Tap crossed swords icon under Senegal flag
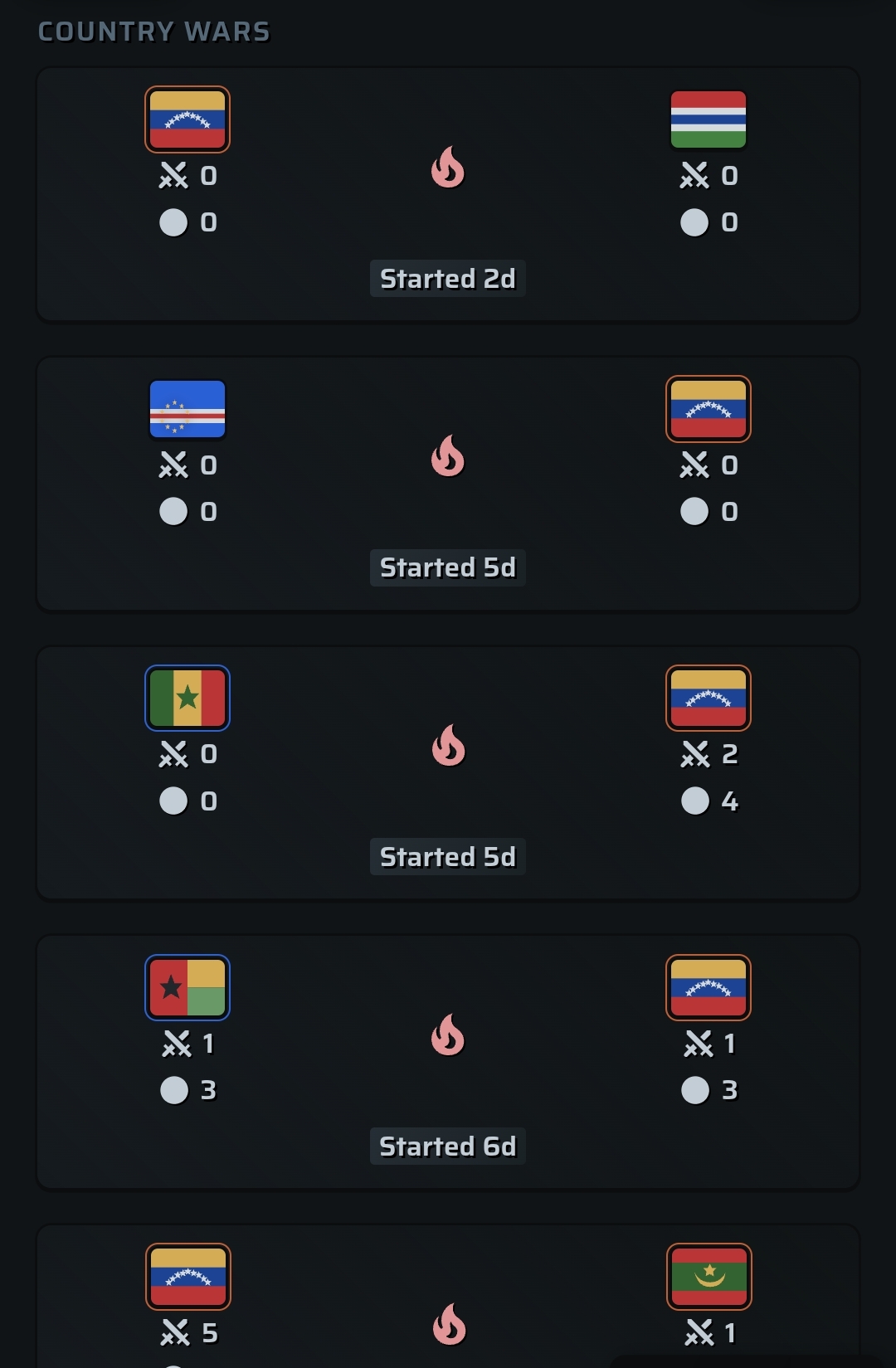The height and width of the screenshot is (1368, 896). [x=173, y=754]
